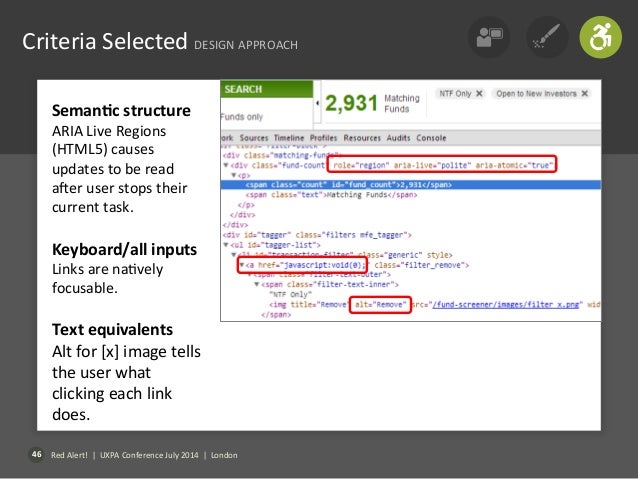Collapse the div class fund-count node
Screen dimensions: 638x479
[226, 165]
